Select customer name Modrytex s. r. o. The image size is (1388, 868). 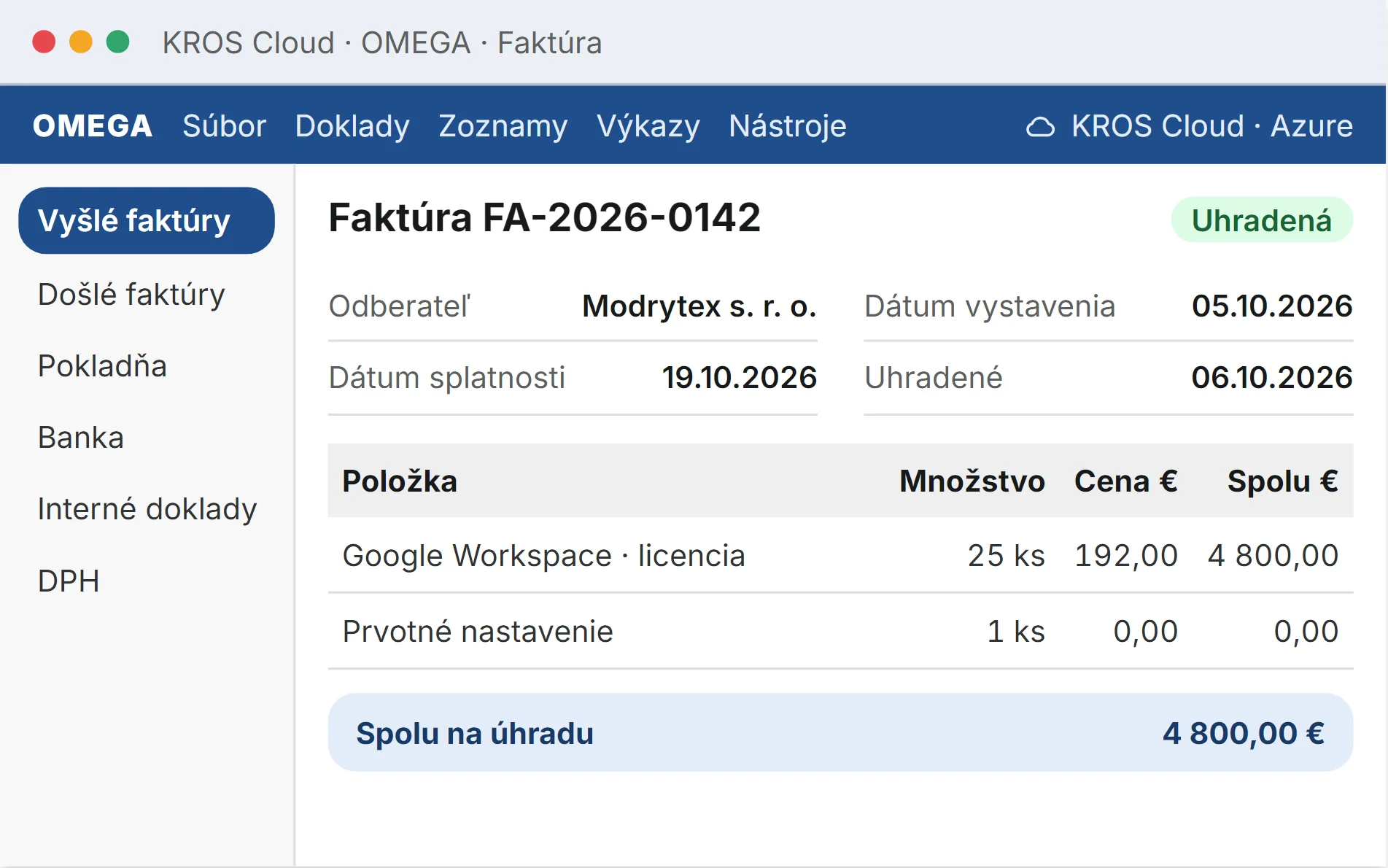[699, 306]
